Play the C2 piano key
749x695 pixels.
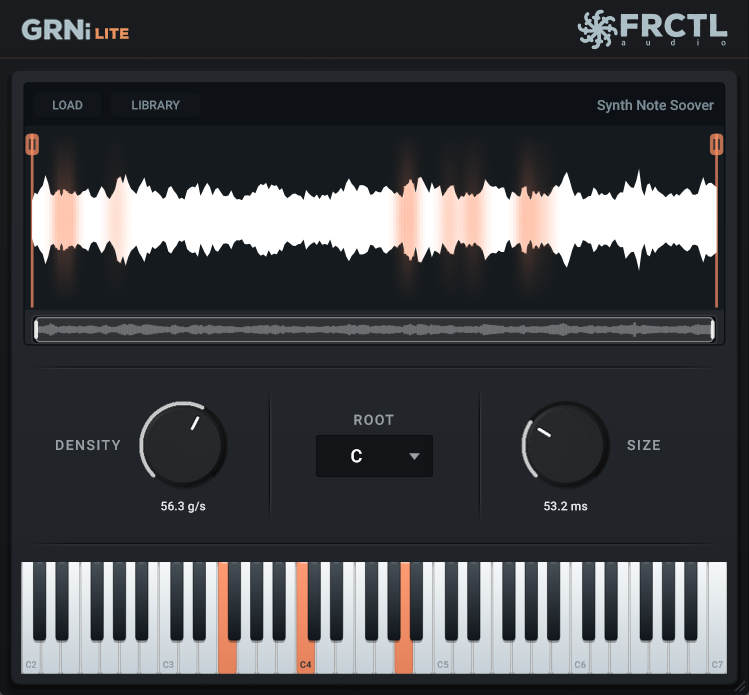click(x=31, y=658)
